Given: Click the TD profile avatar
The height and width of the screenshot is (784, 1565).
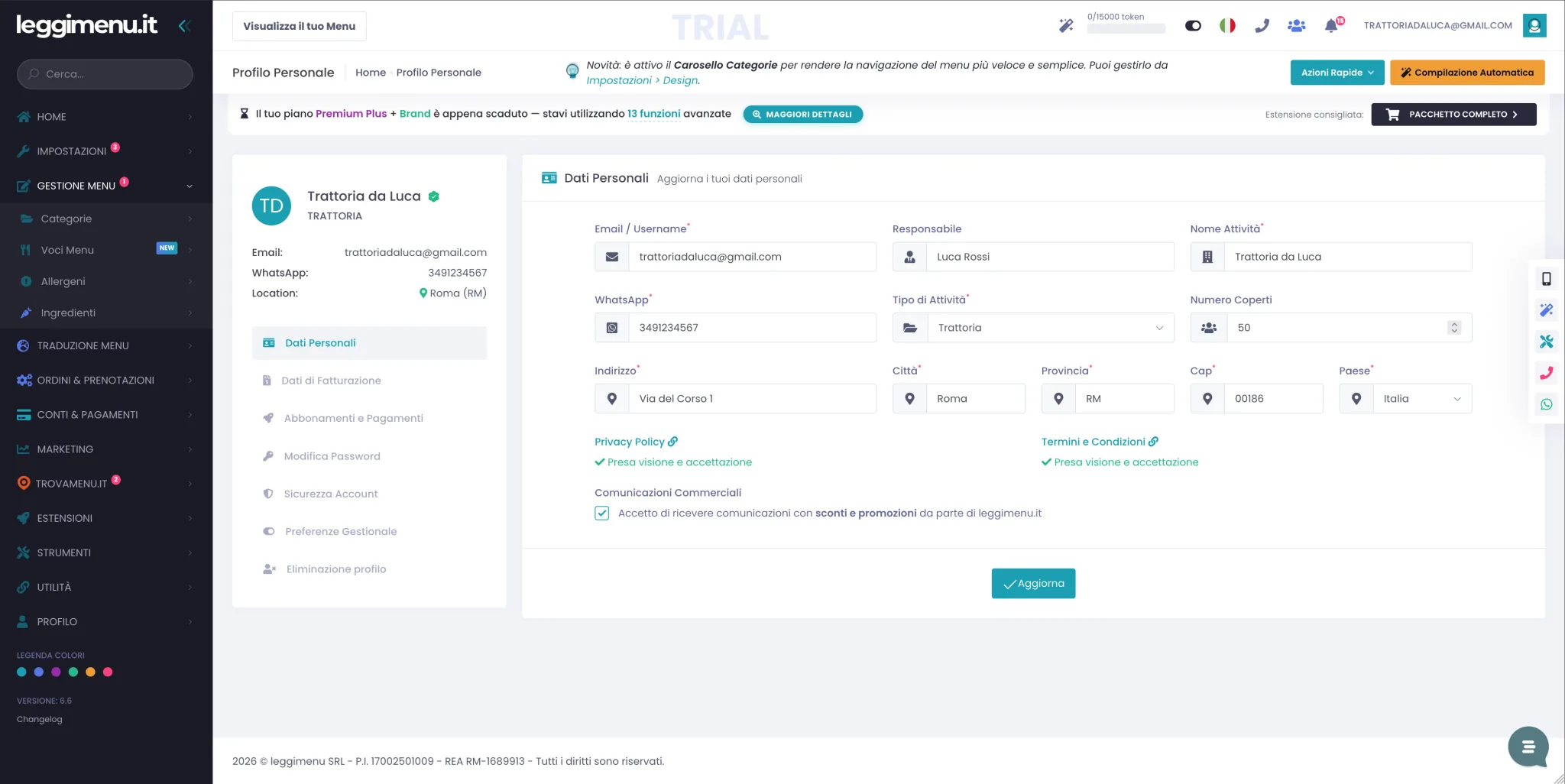Looking at the screenshot, I should pos(271,206).
